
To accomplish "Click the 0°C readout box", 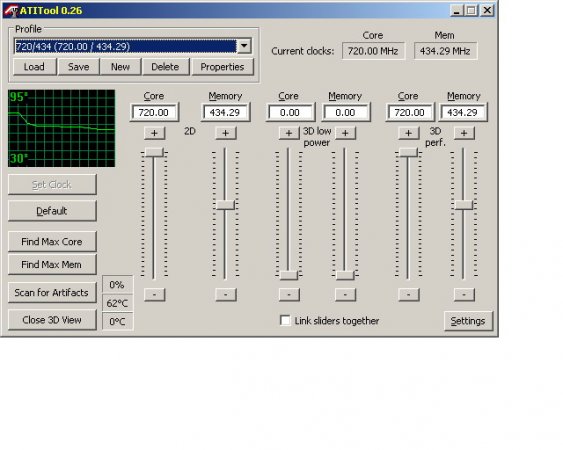I will (117, 321).
